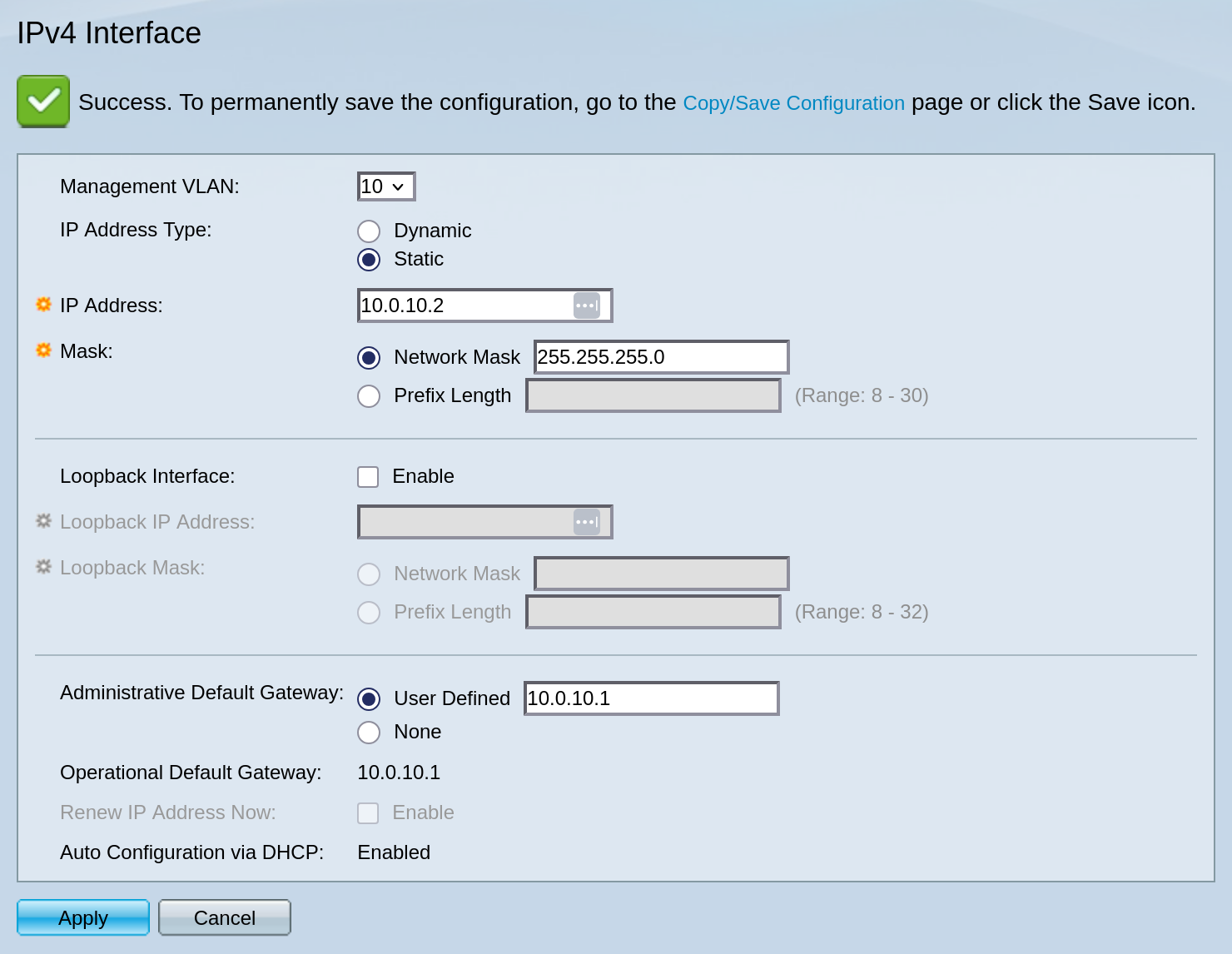Set default gateway to None
The height and width of the screenshot is (954, 1232).
(x=369, y=733)
